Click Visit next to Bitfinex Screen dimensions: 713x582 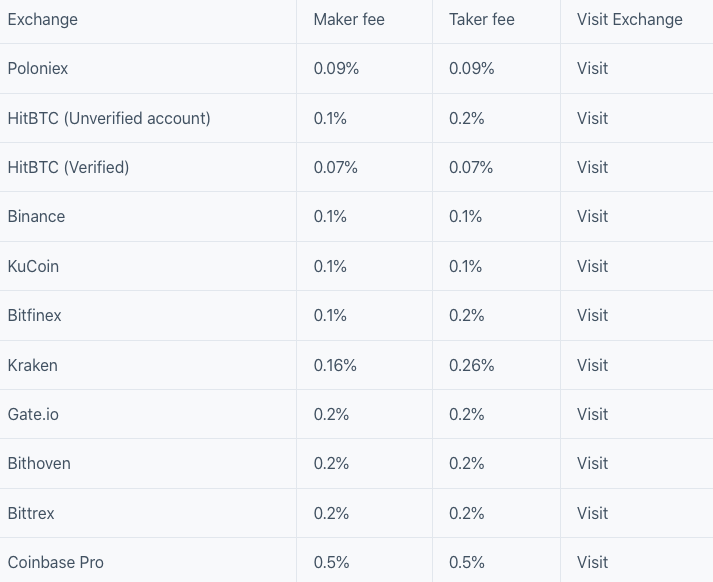pos(592,315)
